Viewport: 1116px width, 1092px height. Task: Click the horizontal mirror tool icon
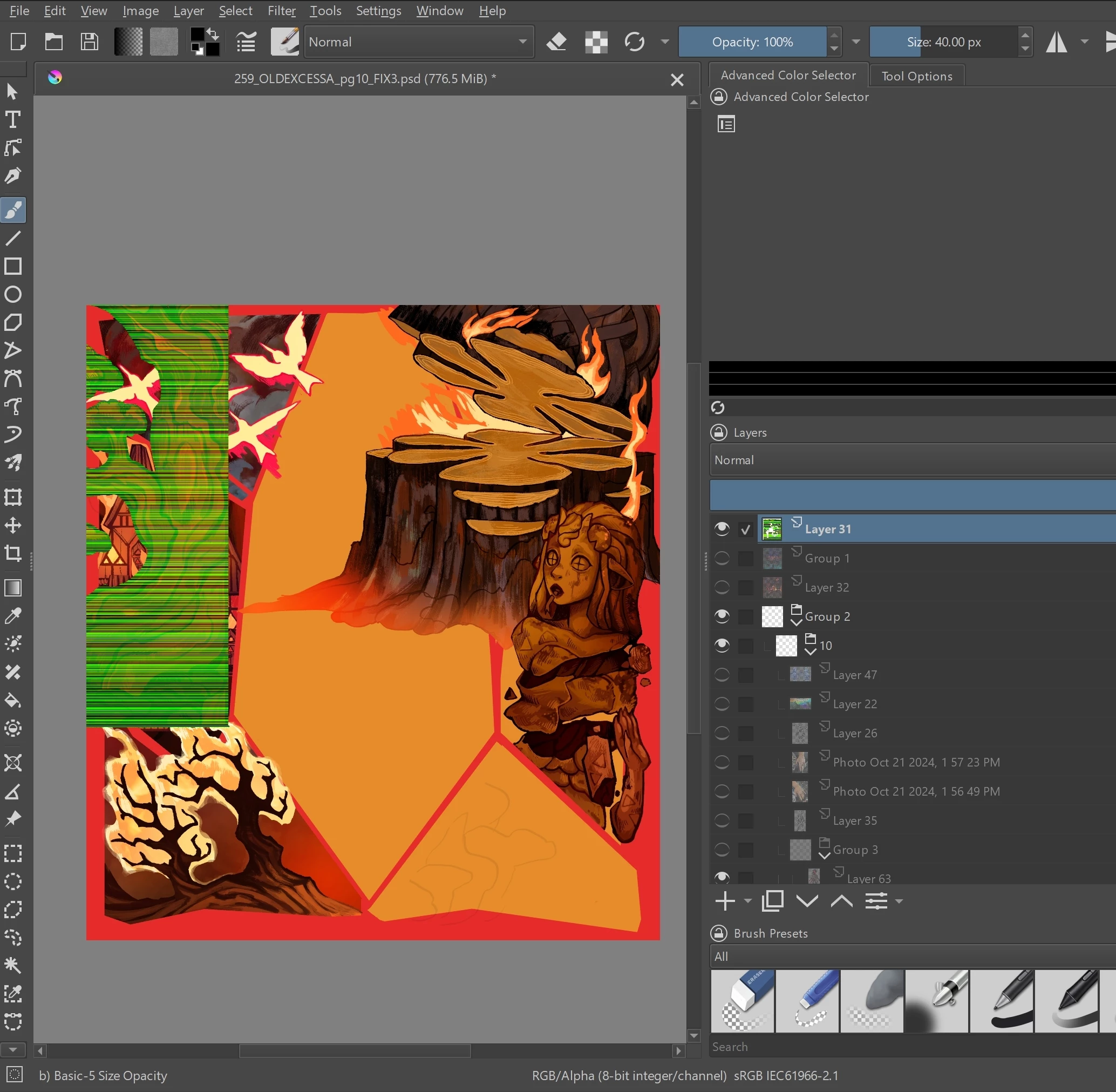[1056, 42]
